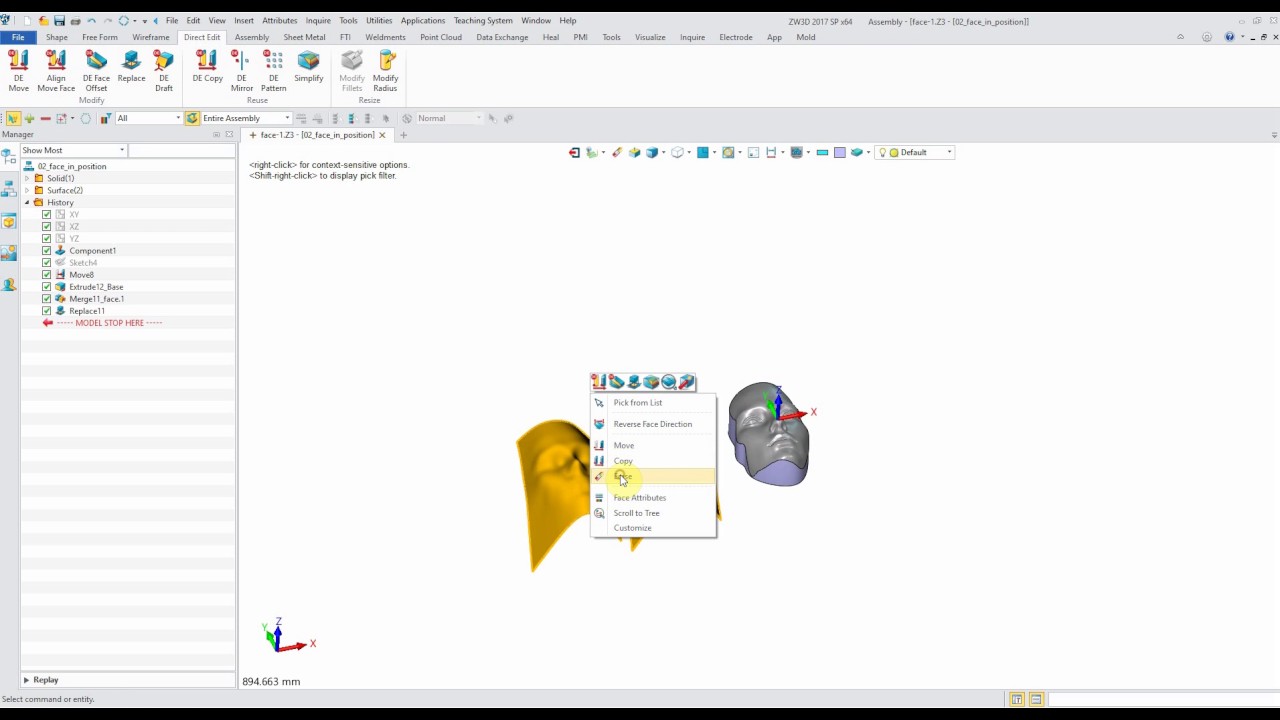Image resolution: width=1280 pixels, height=720 pixels.
Task: Click the light purple square icon
Action: (x=840, y=152)
